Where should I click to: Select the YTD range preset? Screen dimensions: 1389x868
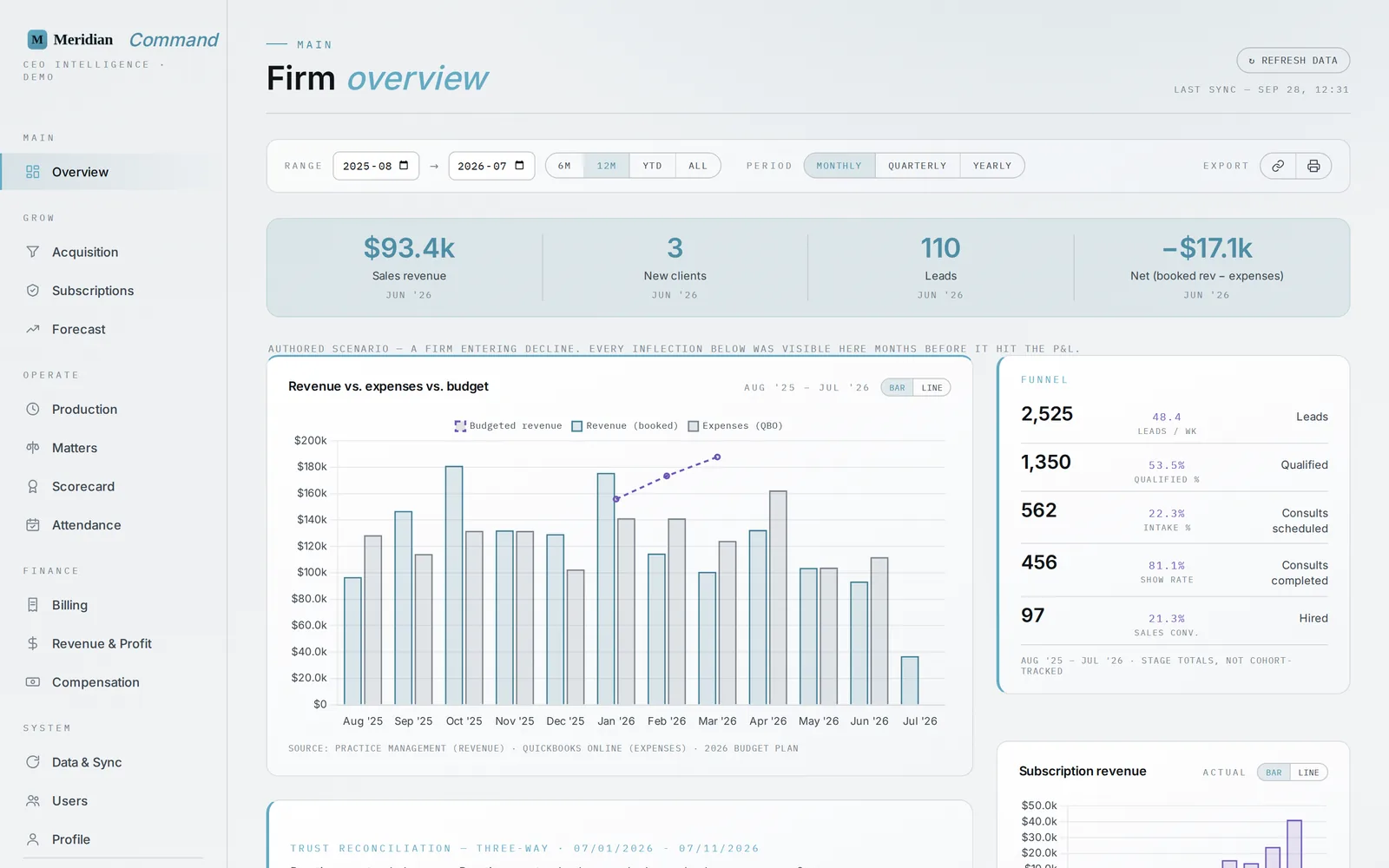pyautogui.click(x=653, y=166)
